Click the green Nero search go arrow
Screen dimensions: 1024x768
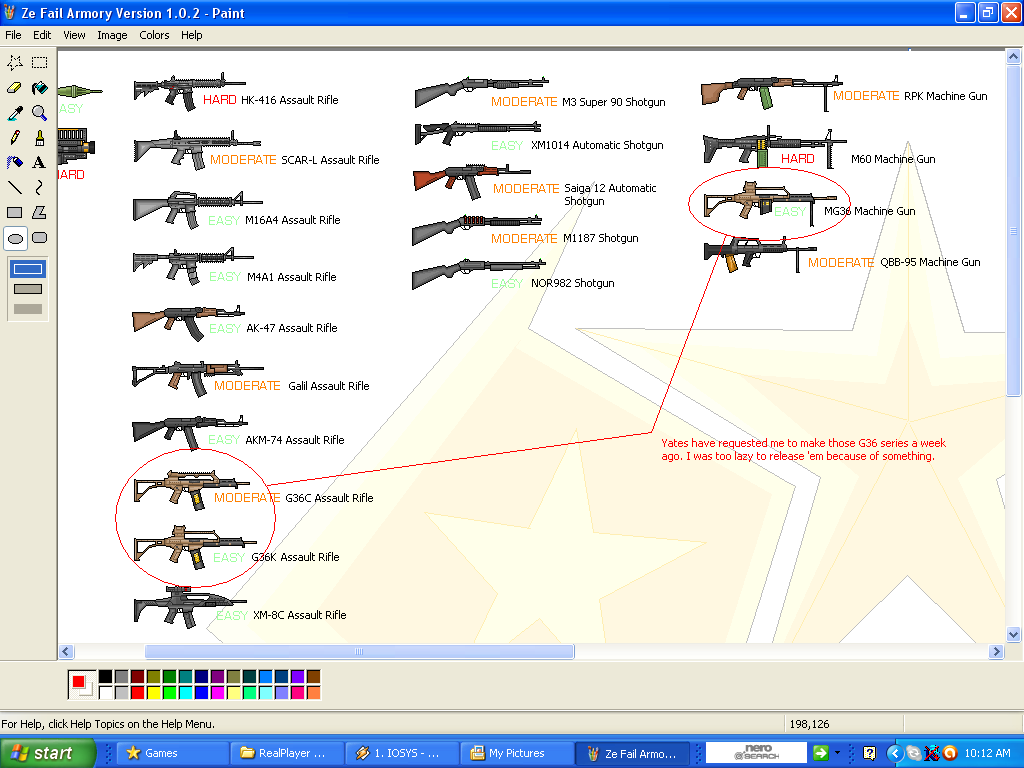coord(820,753)
